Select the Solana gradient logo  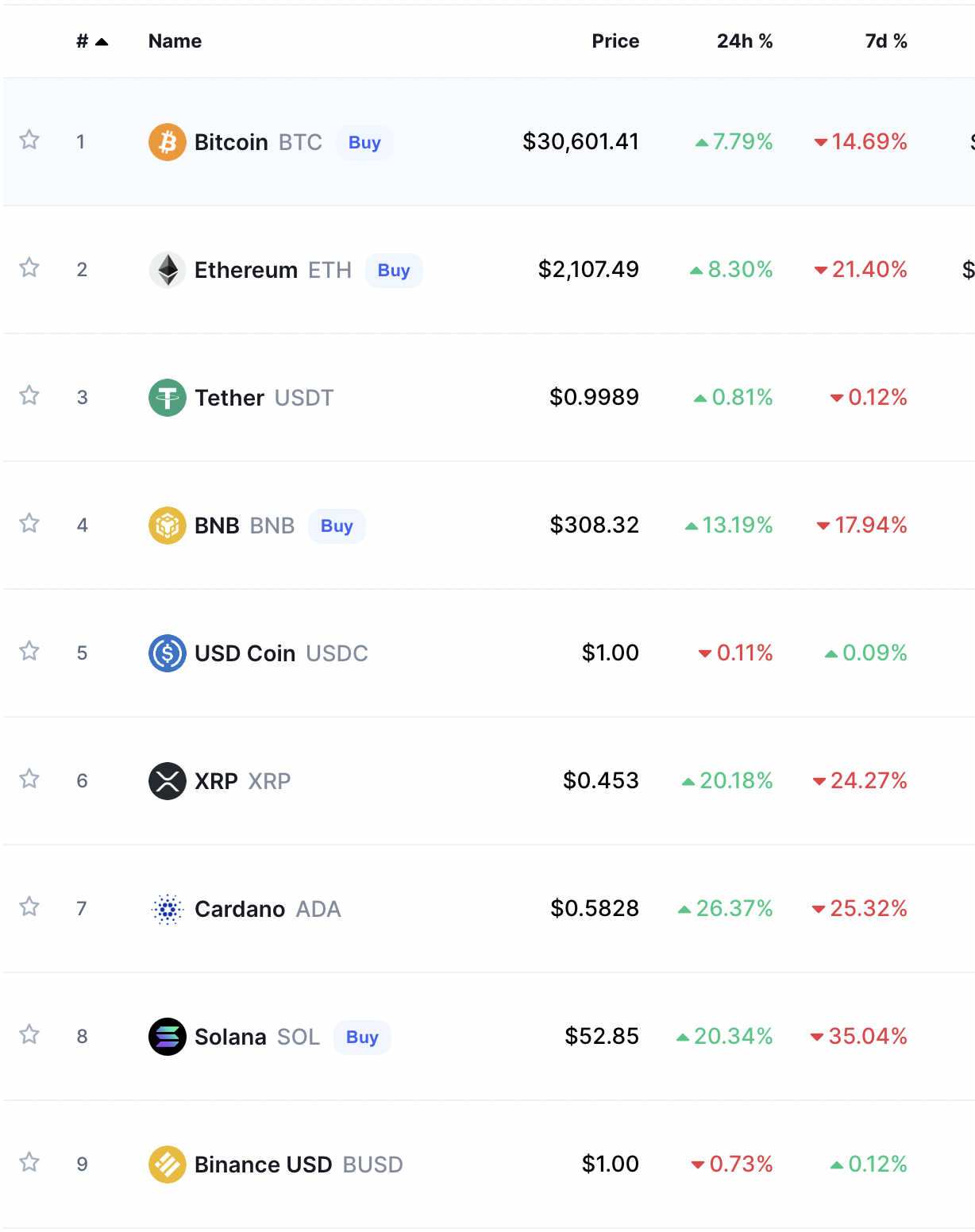click(168, 1037)
